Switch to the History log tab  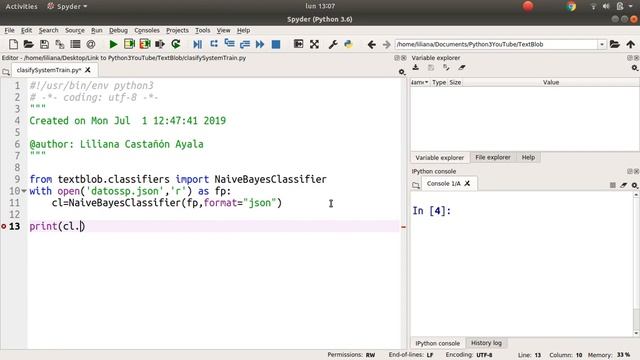point(486,343)
